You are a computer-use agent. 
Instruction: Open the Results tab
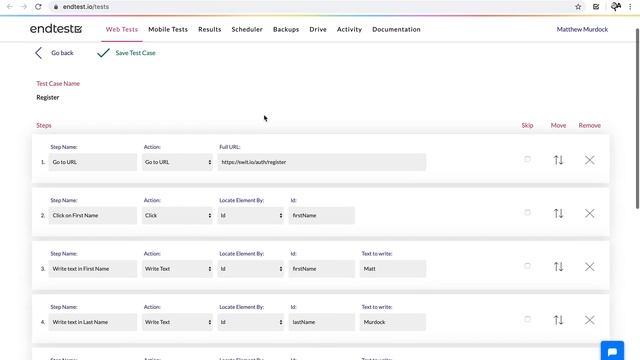(209, 29)
